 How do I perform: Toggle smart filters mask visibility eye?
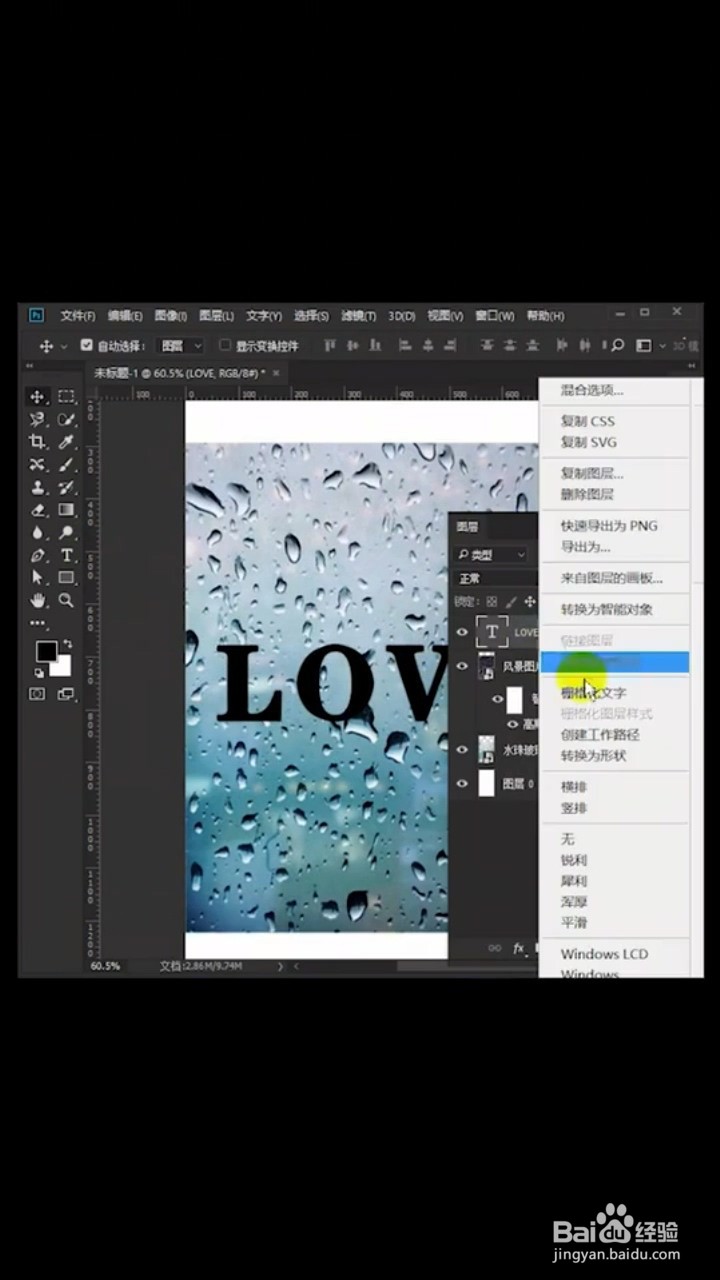(497, 699)
